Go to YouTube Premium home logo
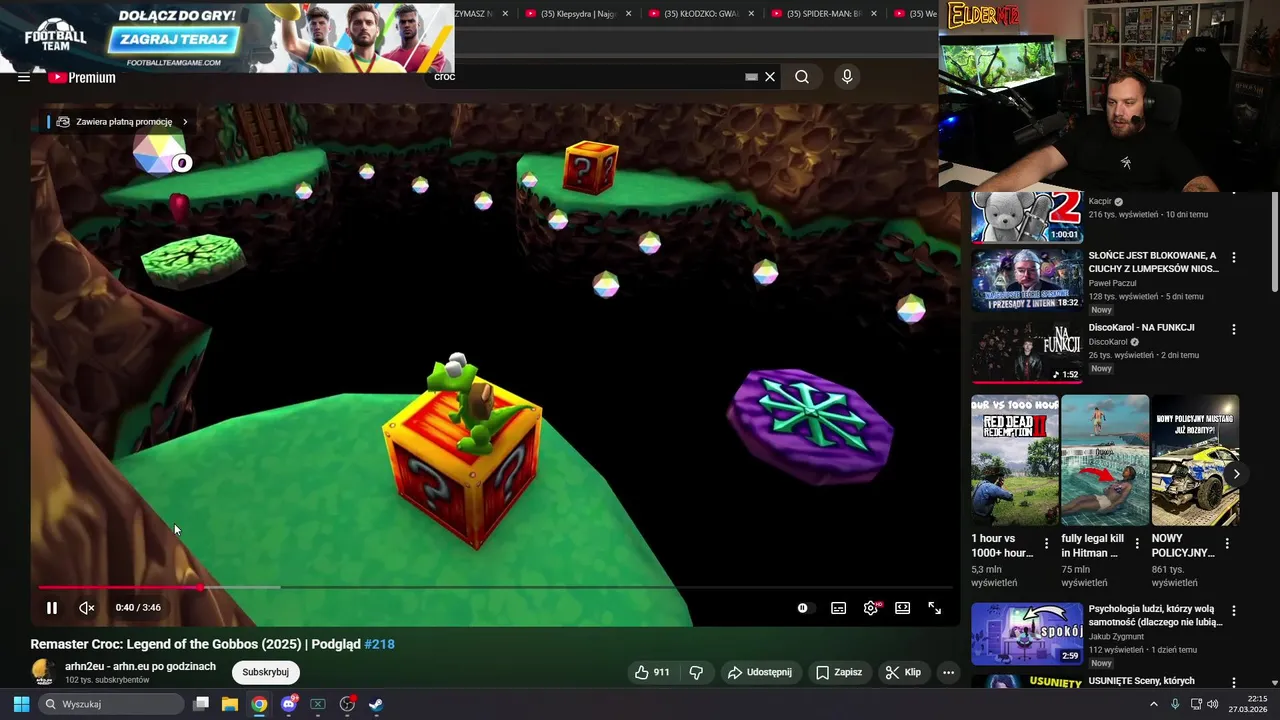 [81, 77]
